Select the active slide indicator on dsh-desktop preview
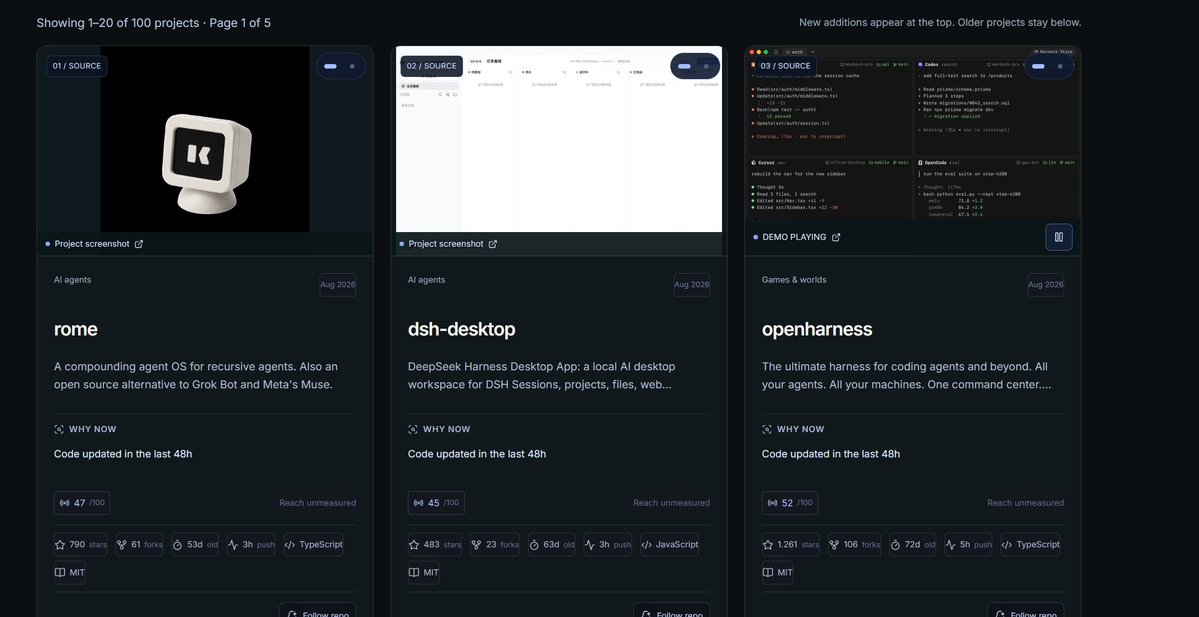This screenshot has width=1199, height=617. (x=684, y=67)
